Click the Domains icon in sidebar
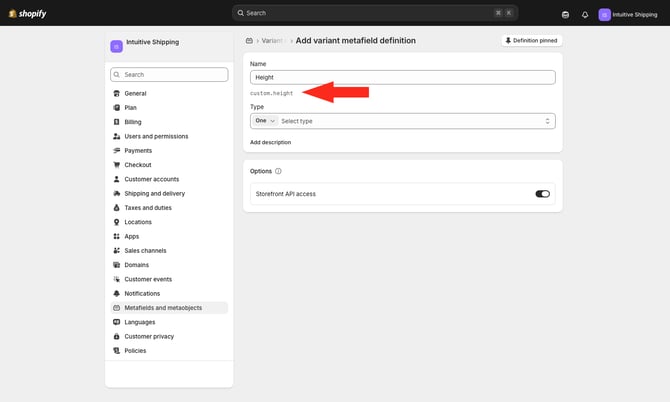This screenshot has height=402, width=670. (116, 265)
